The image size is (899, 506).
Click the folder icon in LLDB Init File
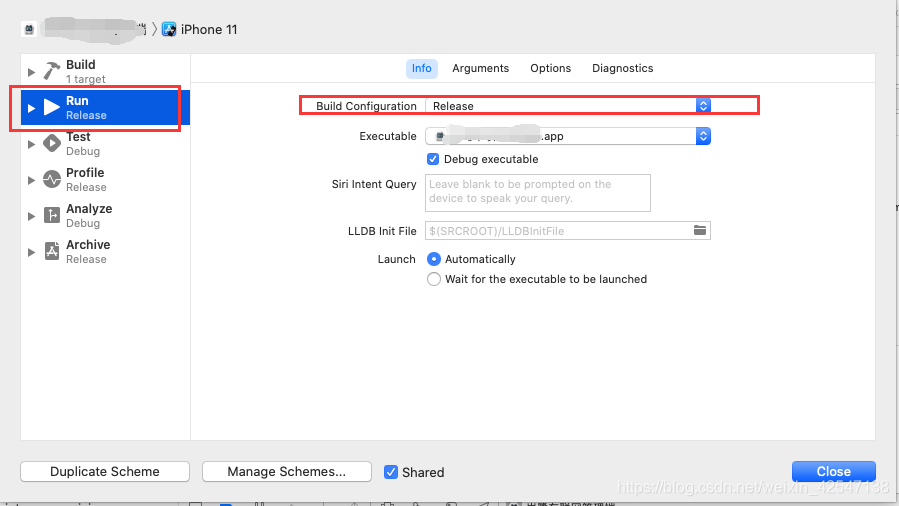click(699, 230)
